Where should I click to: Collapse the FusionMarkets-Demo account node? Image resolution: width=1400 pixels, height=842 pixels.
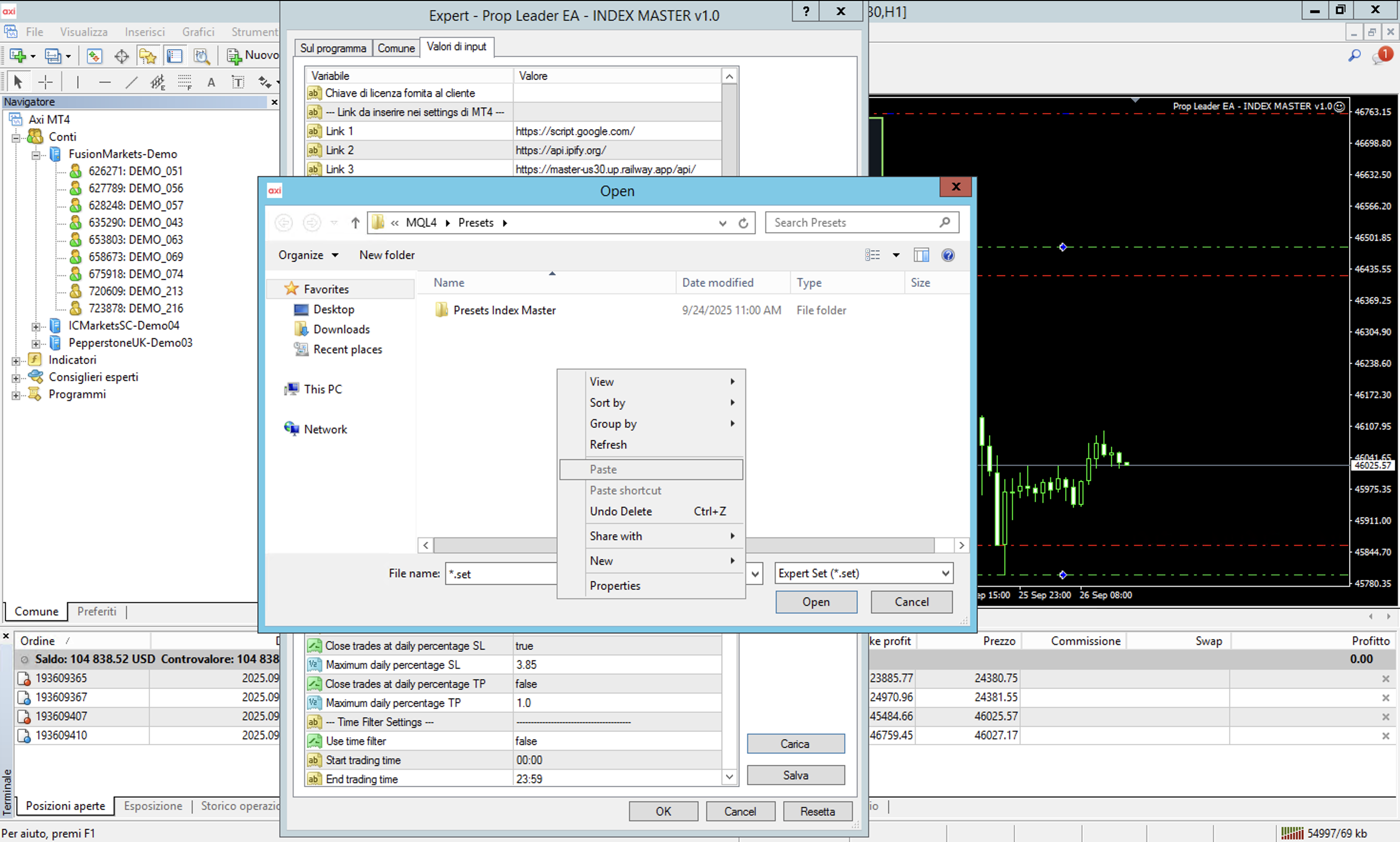click(x=36, y=154)
